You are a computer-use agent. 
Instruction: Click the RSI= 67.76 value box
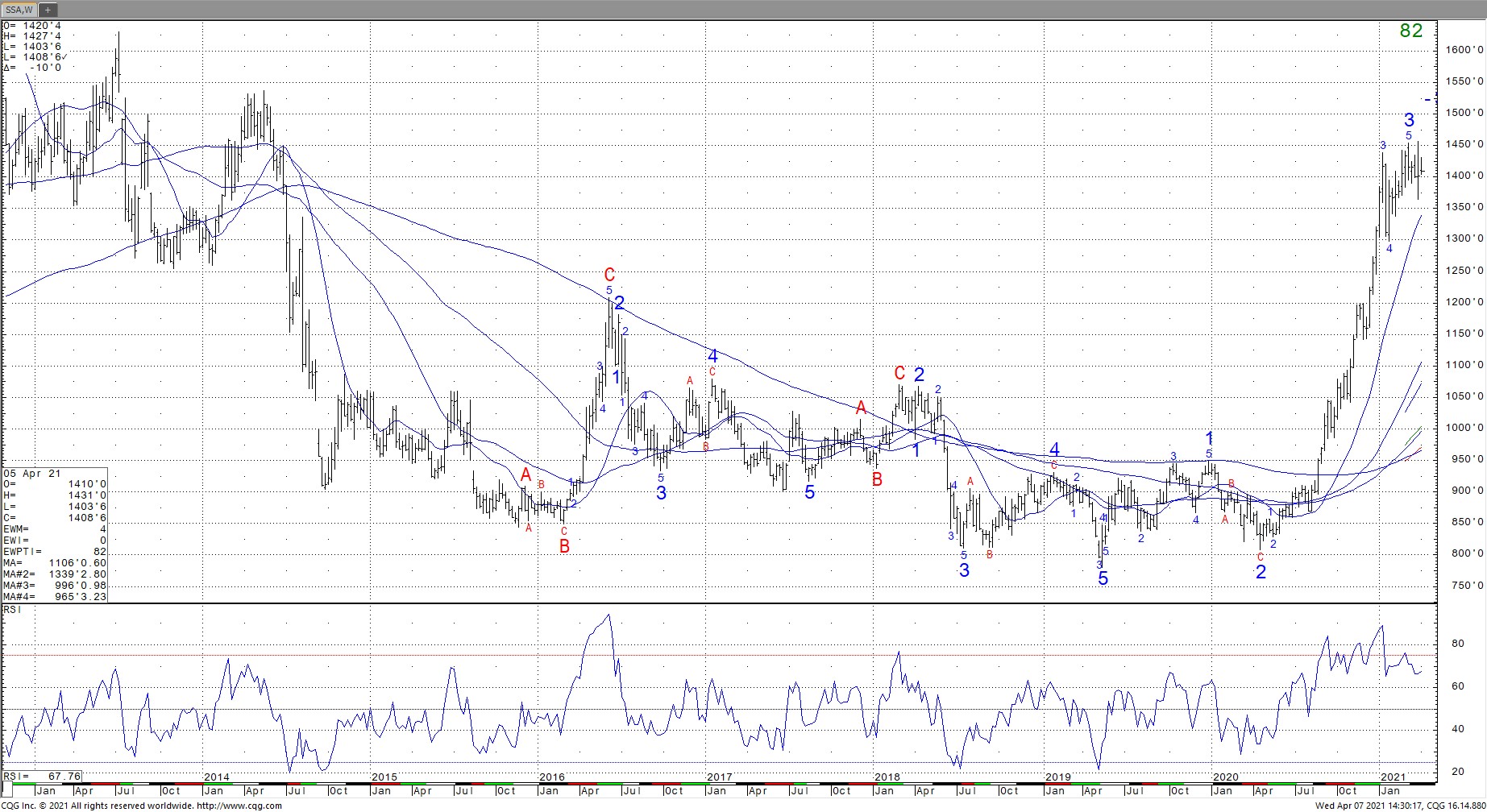pyautogui.click(x=42, y=777)
